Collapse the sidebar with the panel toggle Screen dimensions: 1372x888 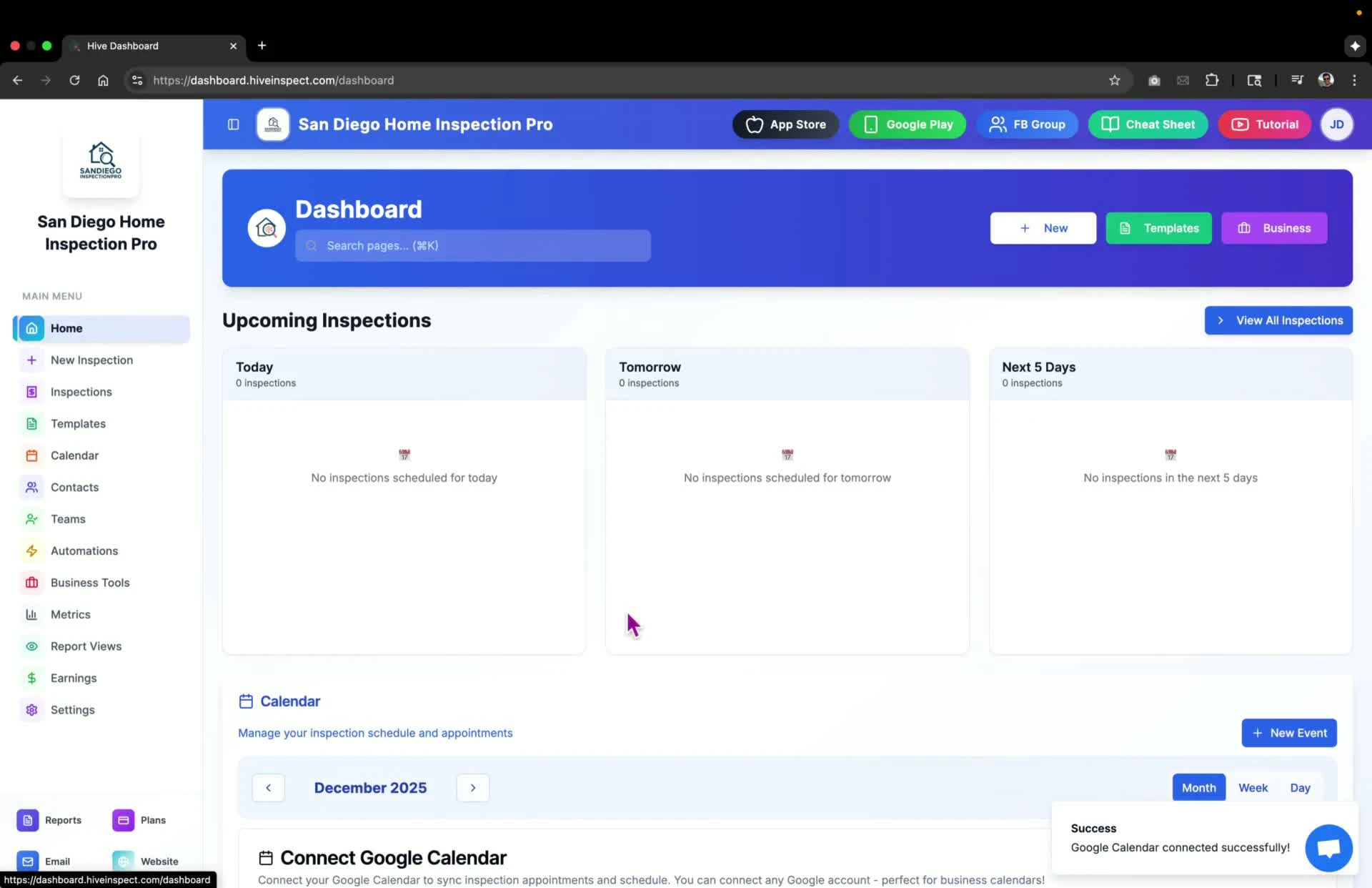pyautogui.click(x=233, y=124)
